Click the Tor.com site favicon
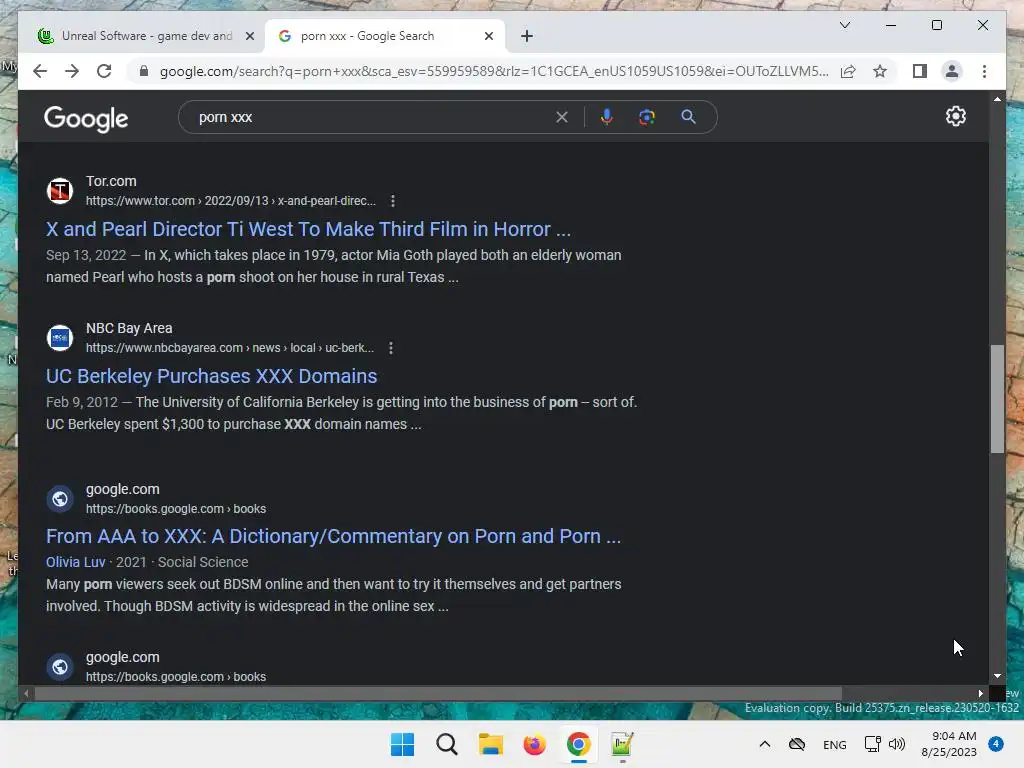Screen dimensions: 1024x768 pos(60,191)
